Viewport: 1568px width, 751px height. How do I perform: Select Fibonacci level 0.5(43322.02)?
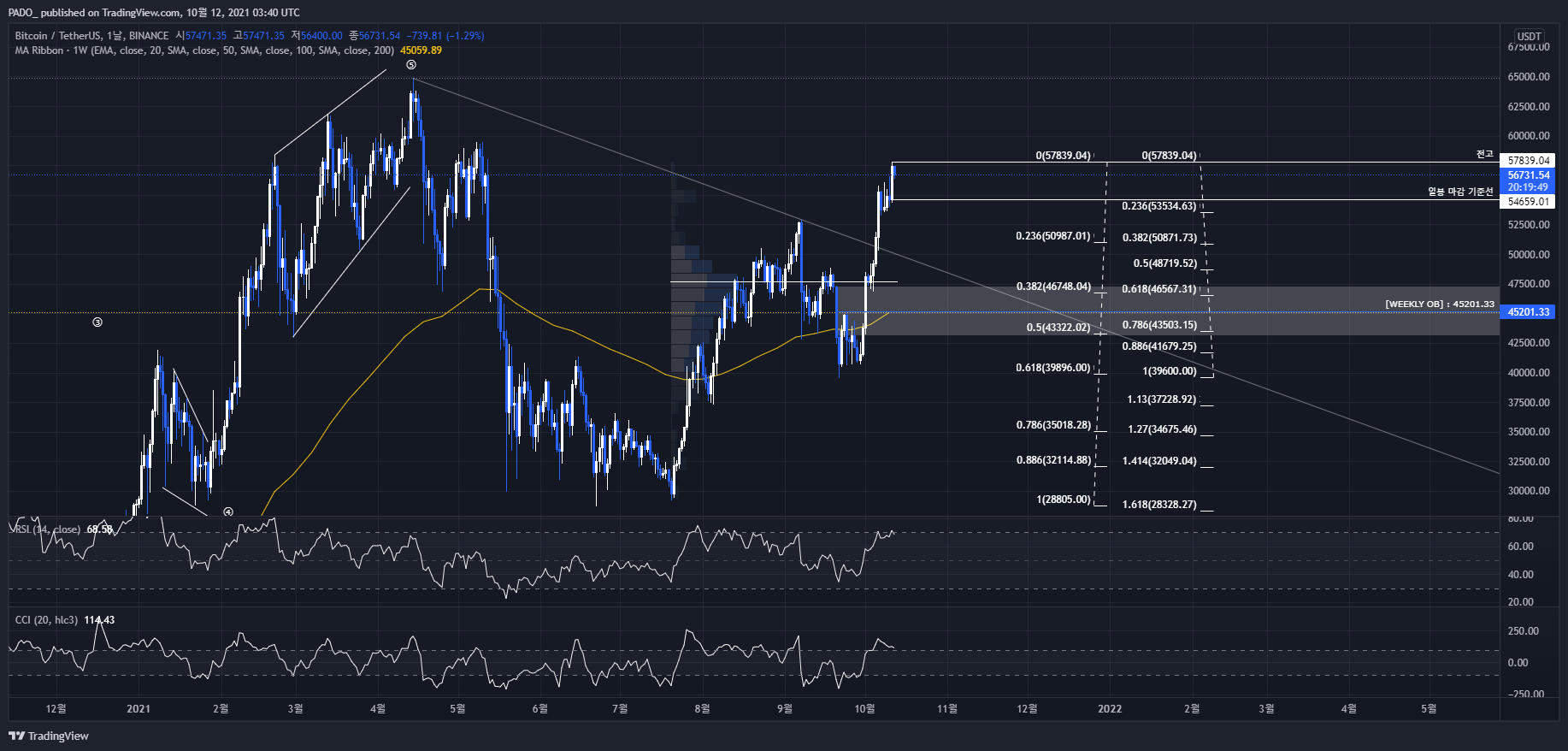tap(1058, 328)
